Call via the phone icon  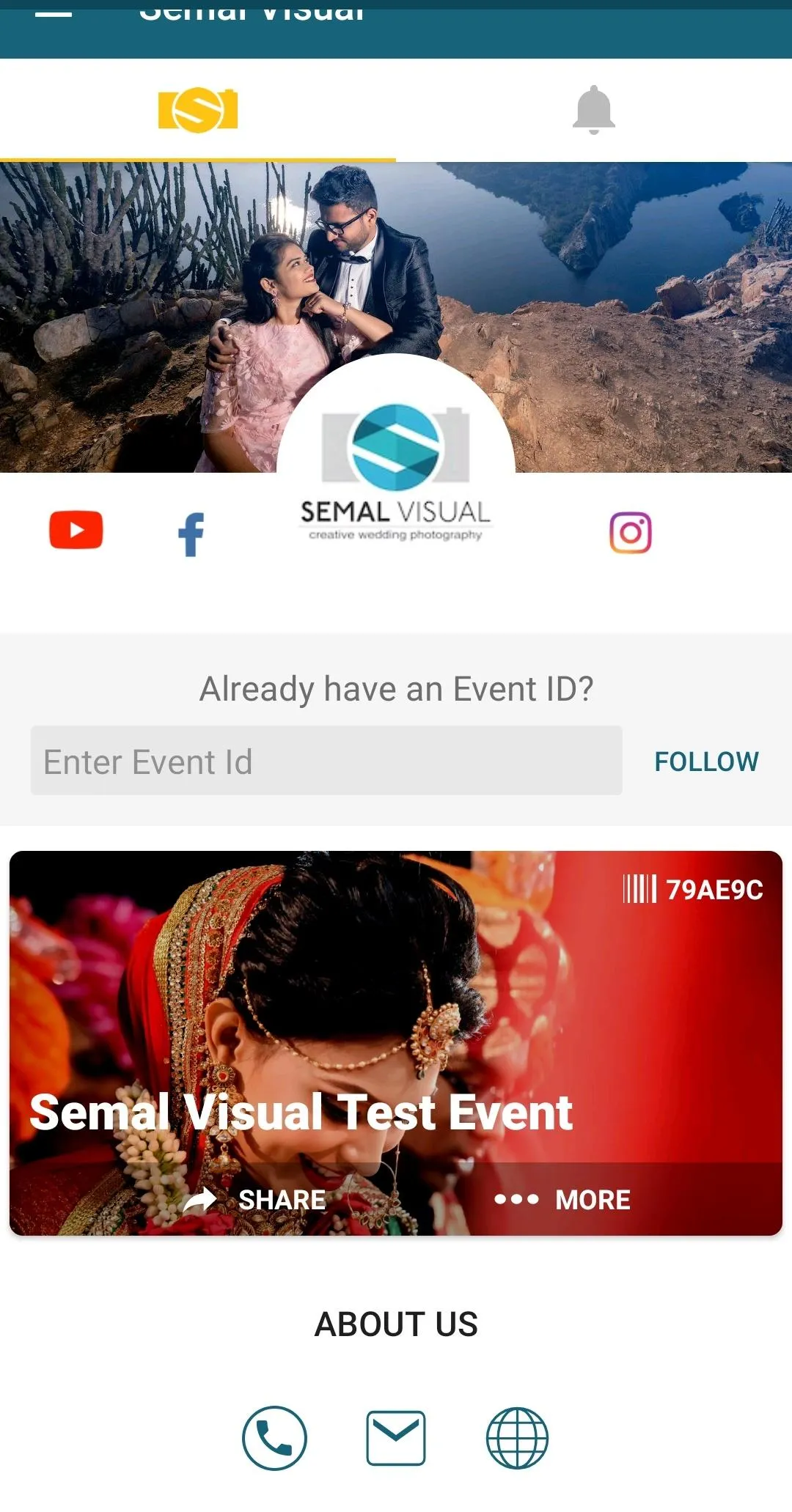click(x=274, y=1438)
